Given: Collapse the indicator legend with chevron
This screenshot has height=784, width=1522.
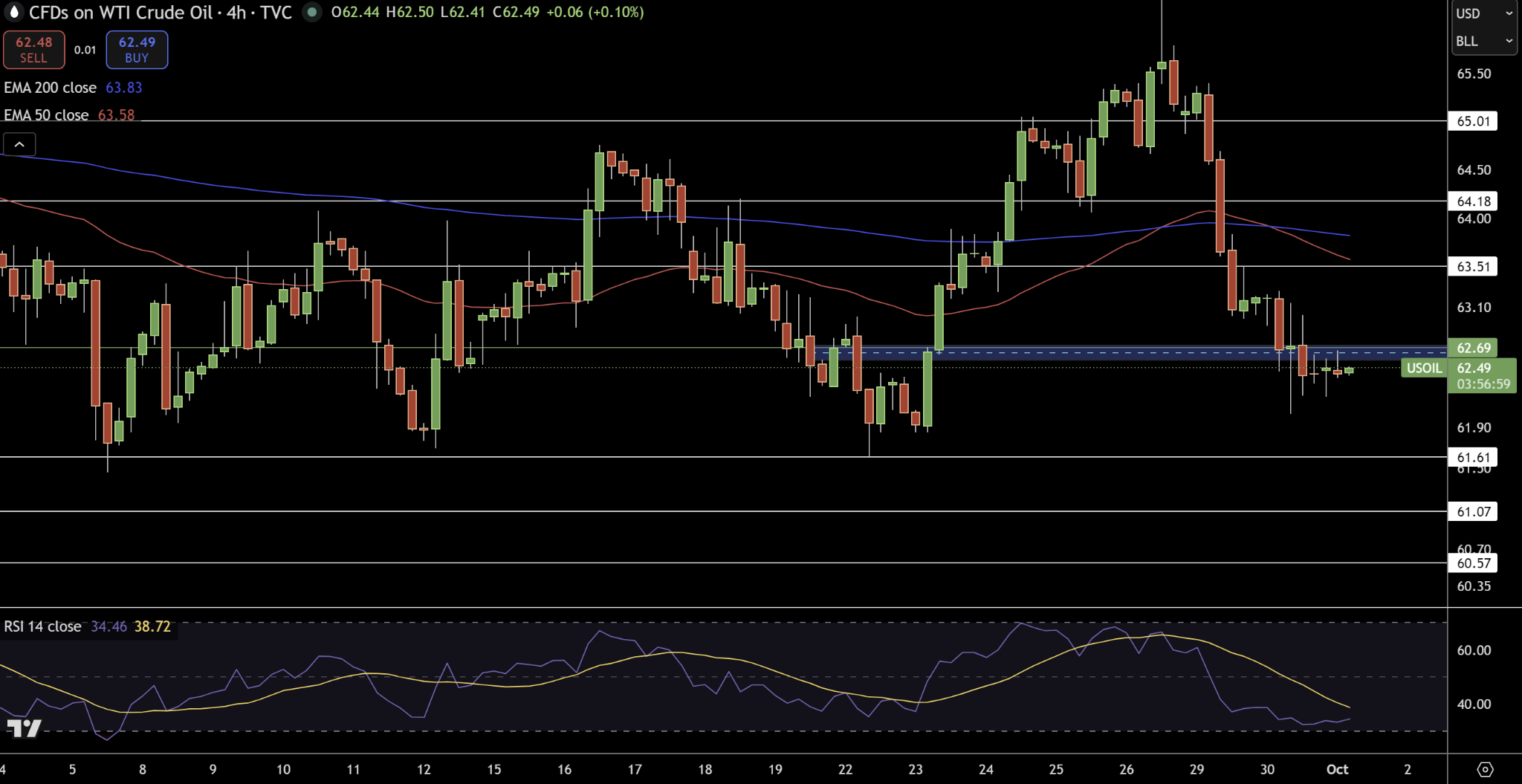Looking at the screenshot, I should (19, 144).
